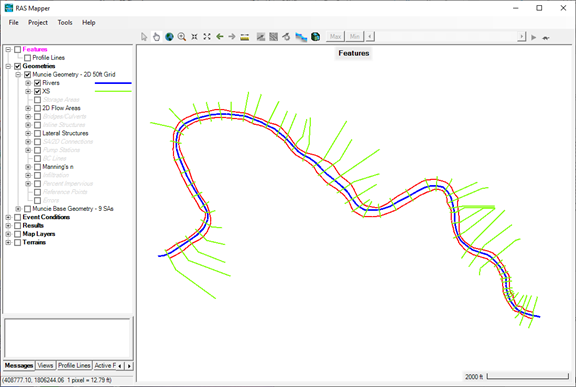Expand the XS tree node
576x387 pixels.
pos(28,91)
